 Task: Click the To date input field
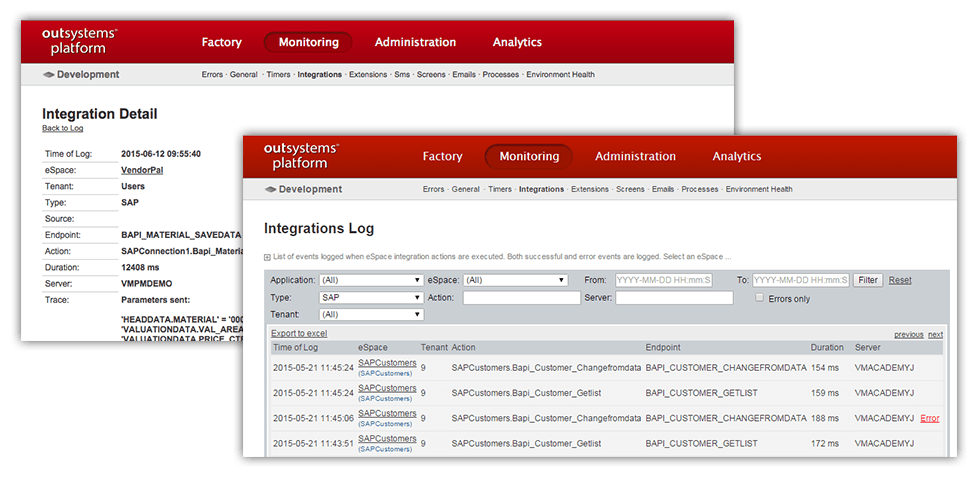801,280
